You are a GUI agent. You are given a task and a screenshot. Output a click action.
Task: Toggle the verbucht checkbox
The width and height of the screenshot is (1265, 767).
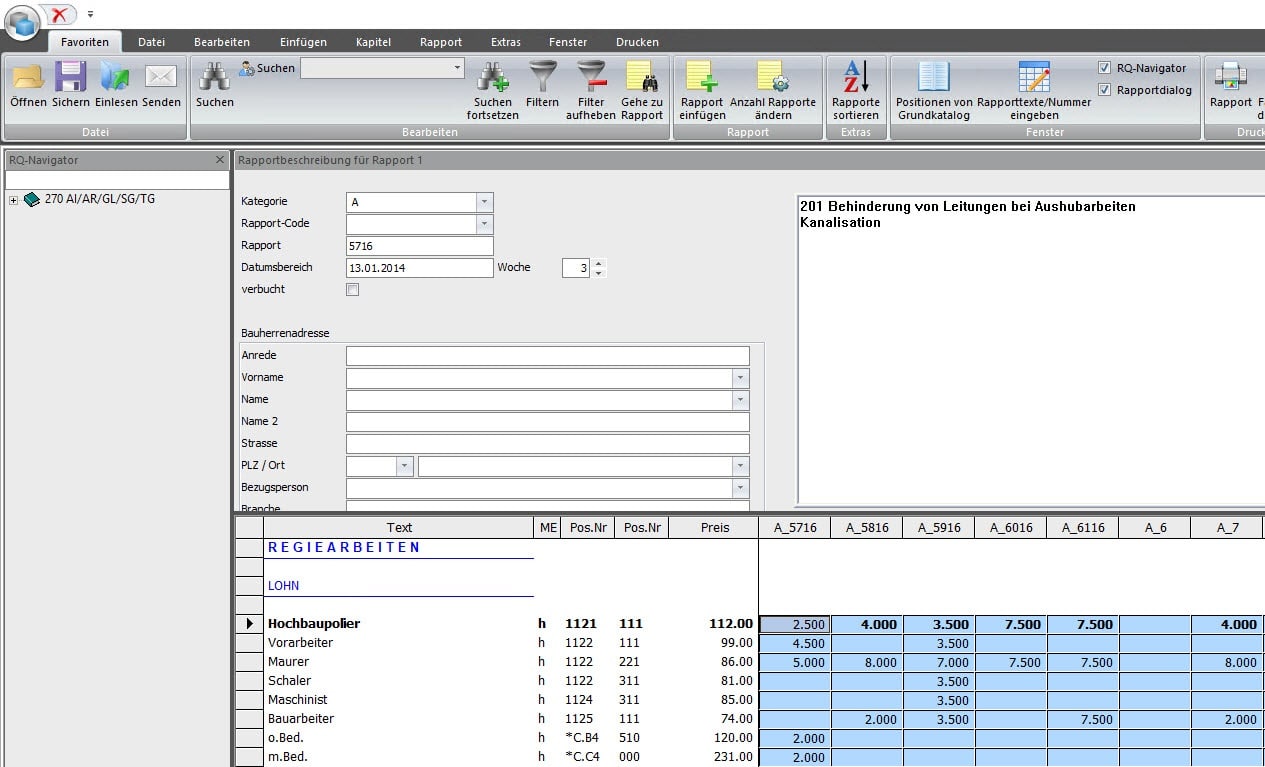pyautogui.click(x=352, y=290)
